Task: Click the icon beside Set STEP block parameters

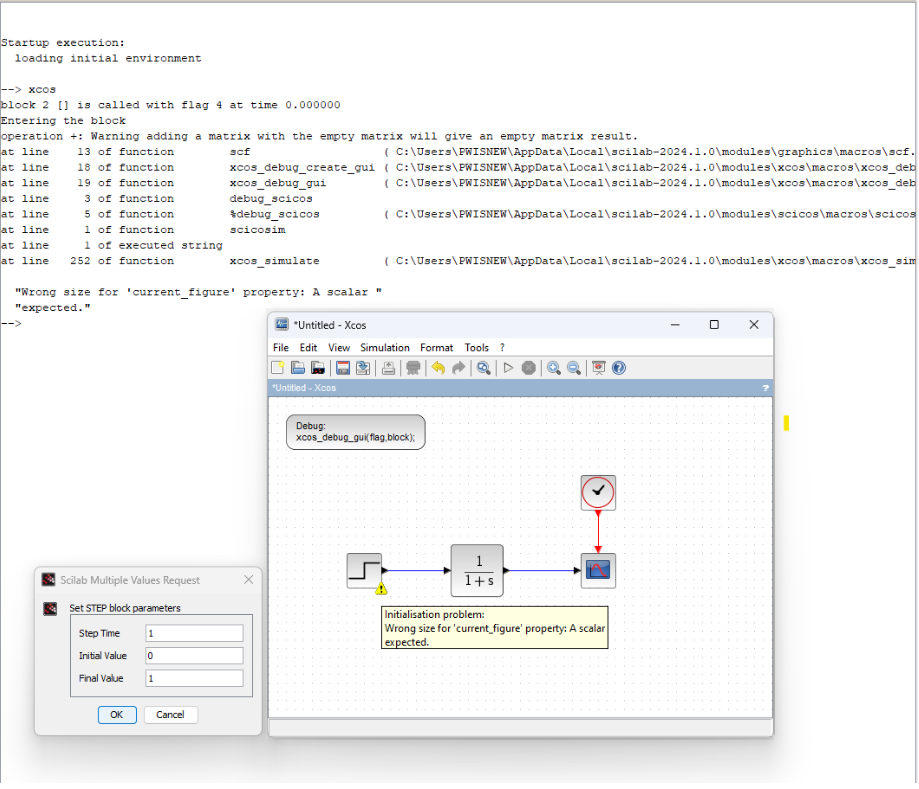Action: tap(50, 608)
